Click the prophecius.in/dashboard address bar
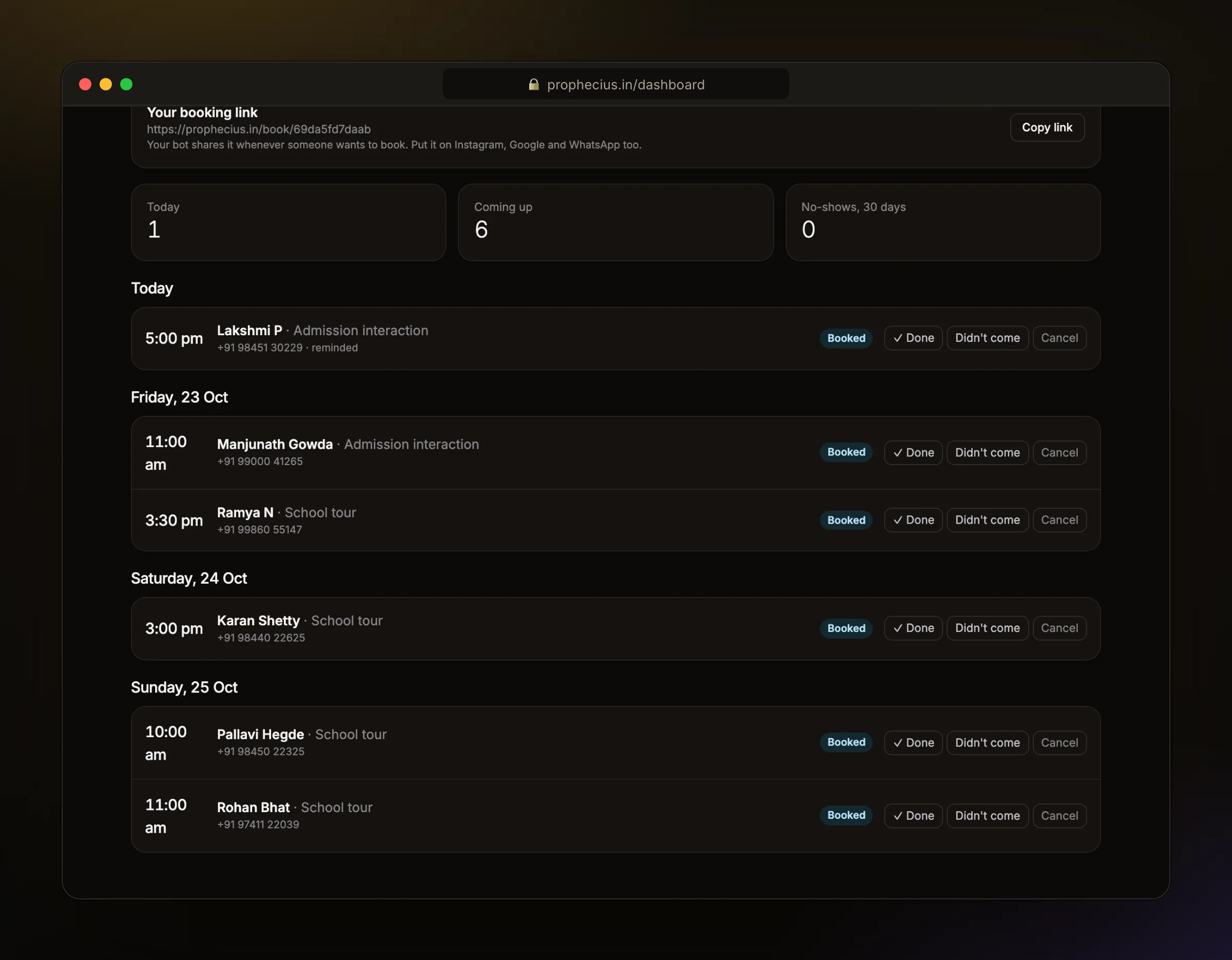Screen dimensions: 1232x960 [615, 84]
